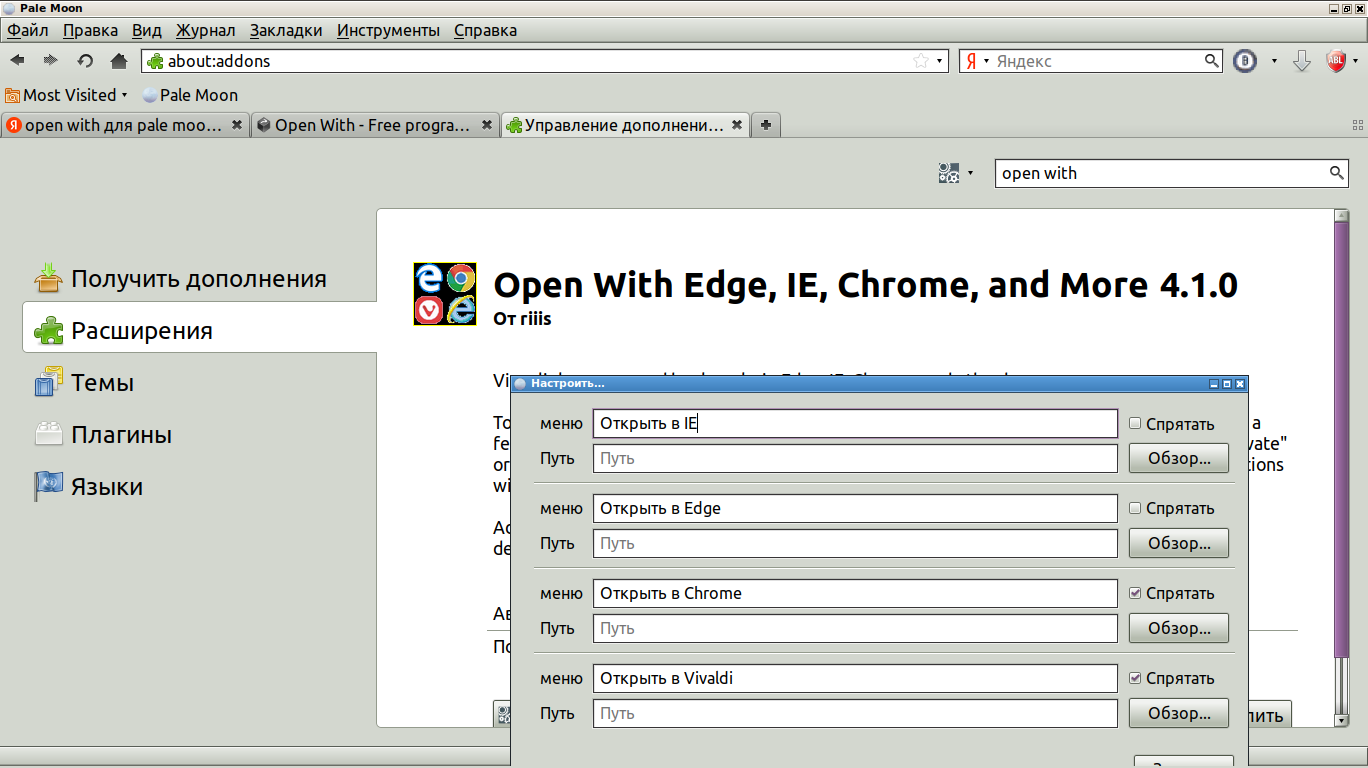
Task: Open a new tab with plus button
Action: tap(766, 125)
